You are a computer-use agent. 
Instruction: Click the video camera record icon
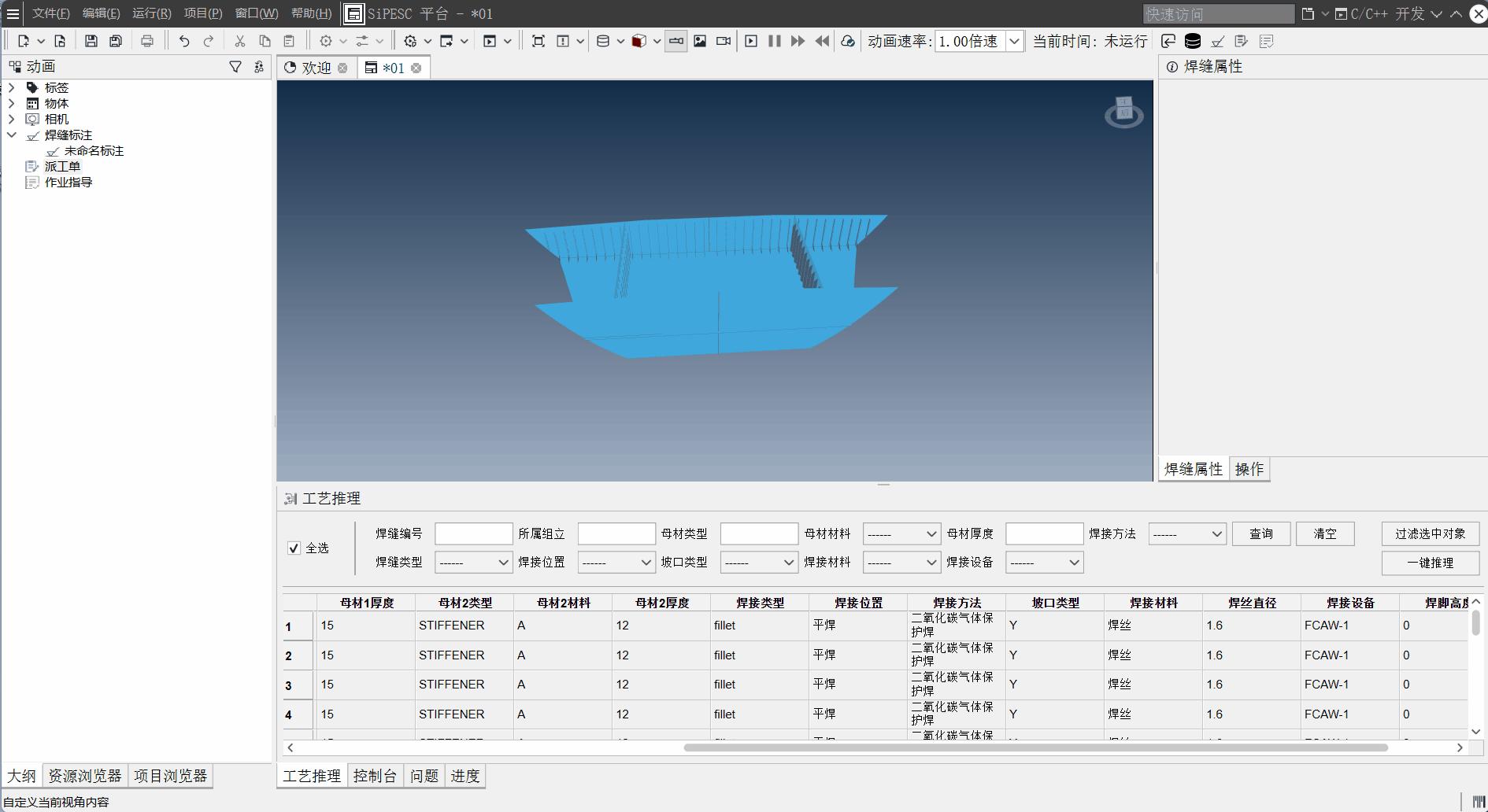pyautogui.click(x=724, y=41)
